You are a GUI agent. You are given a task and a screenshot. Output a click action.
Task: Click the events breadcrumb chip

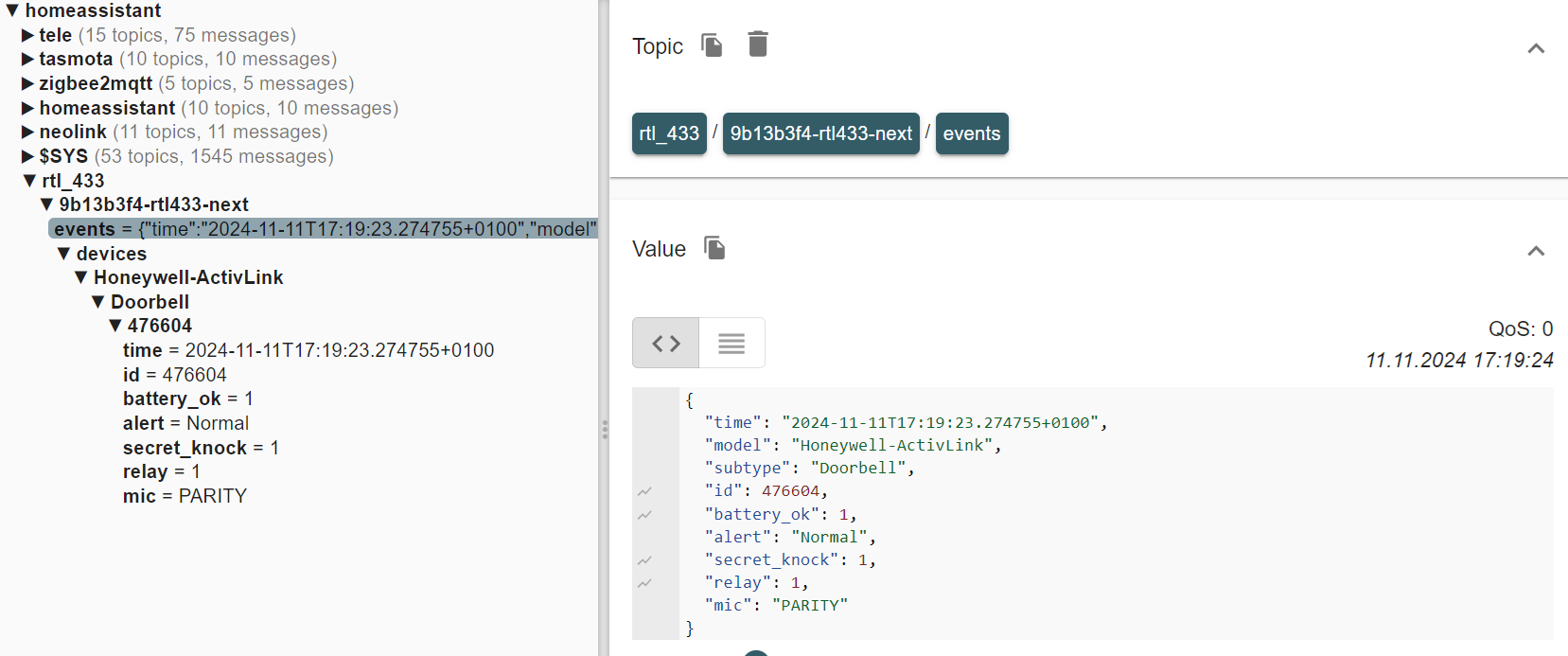pyautogui.click(x=971, y=133)
